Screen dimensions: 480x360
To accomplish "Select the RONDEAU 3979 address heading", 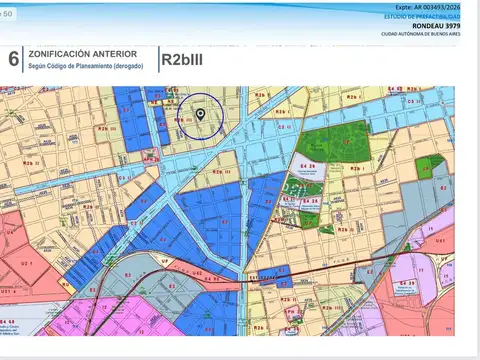I will coord(436,26).
